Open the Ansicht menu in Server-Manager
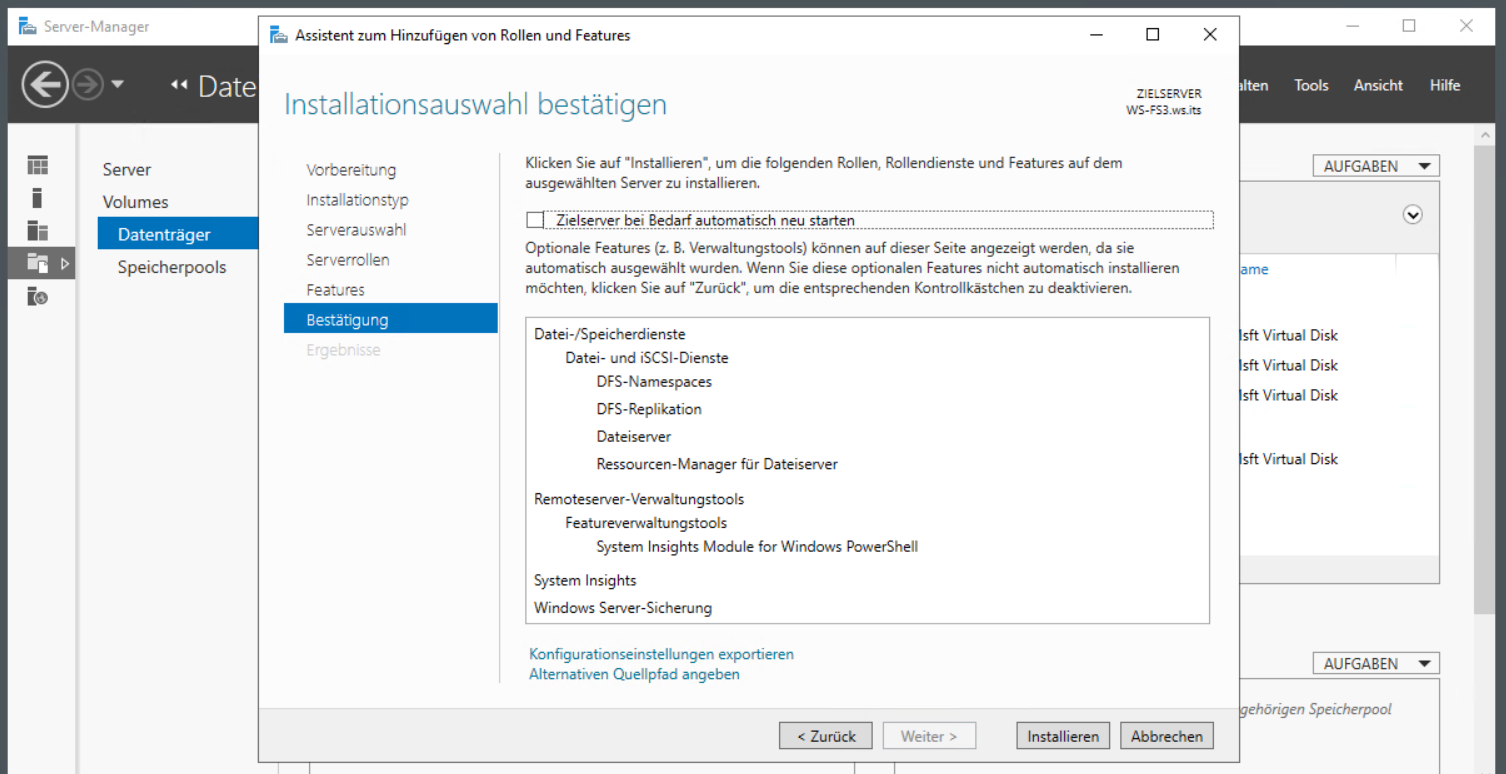This screenshot has height=774, width=1506. coord(1378,85)
